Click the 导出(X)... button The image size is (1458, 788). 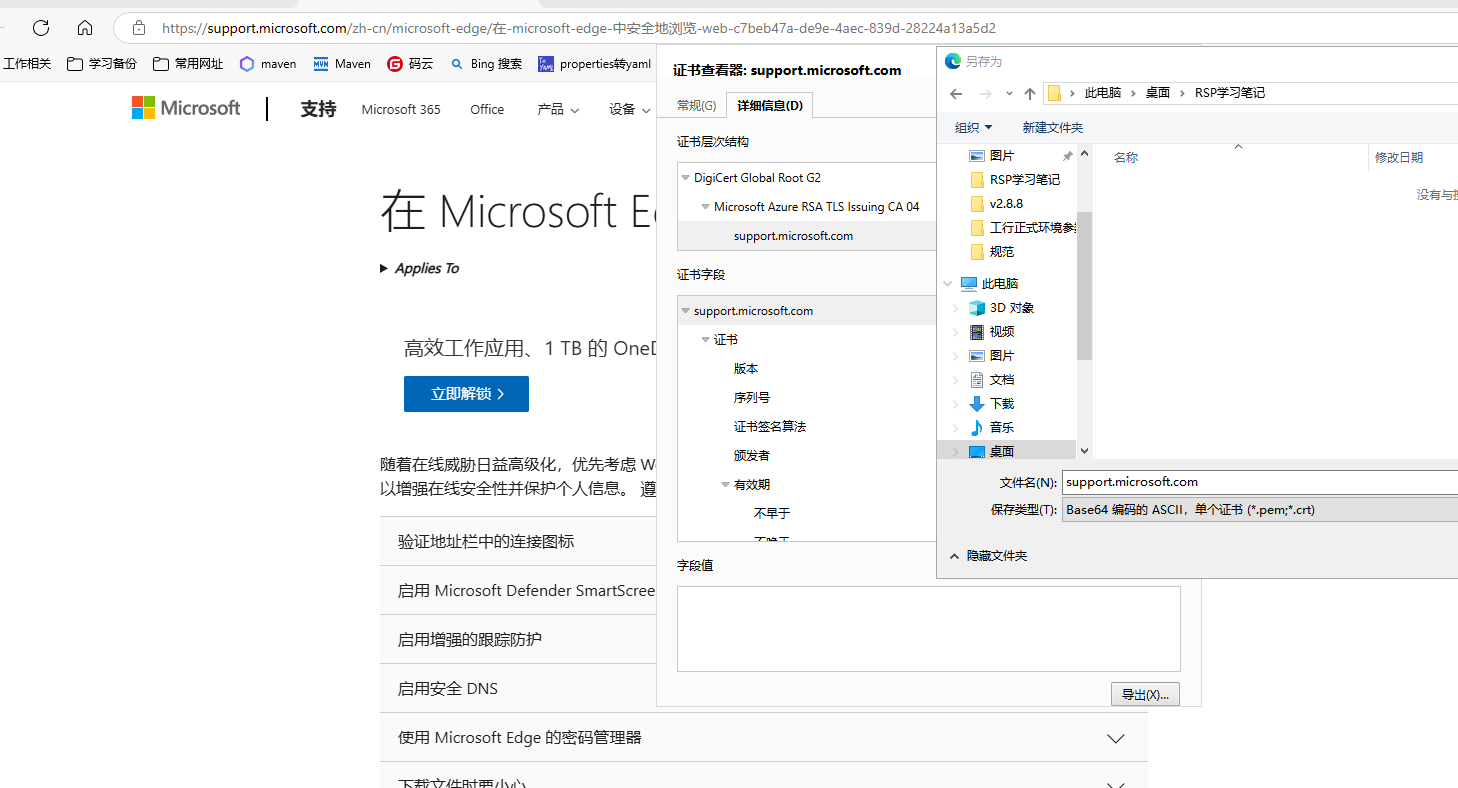(x=1145, y=695)
